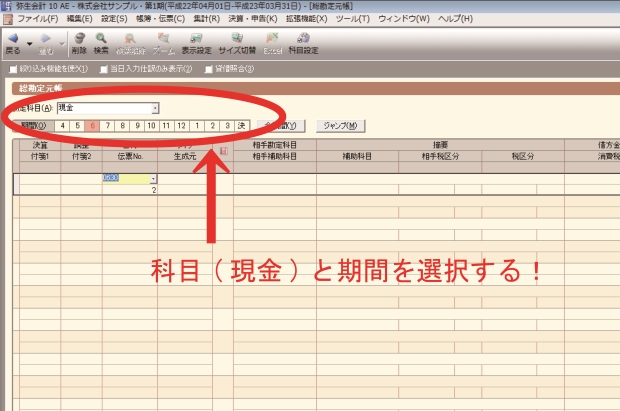Open the dropdown arrow beside 戻る

(x=30, y=44)
